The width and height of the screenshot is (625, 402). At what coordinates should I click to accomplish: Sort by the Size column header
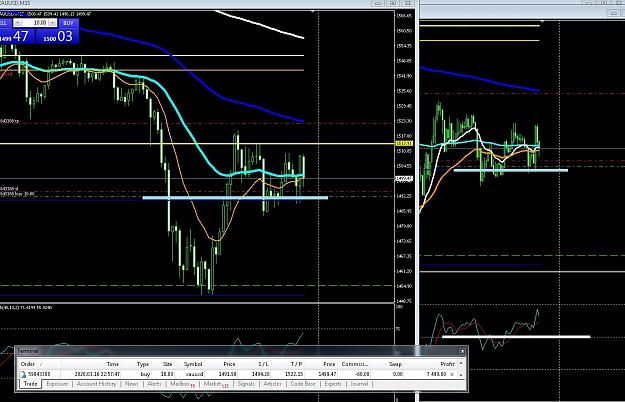(x=163, y=364)
